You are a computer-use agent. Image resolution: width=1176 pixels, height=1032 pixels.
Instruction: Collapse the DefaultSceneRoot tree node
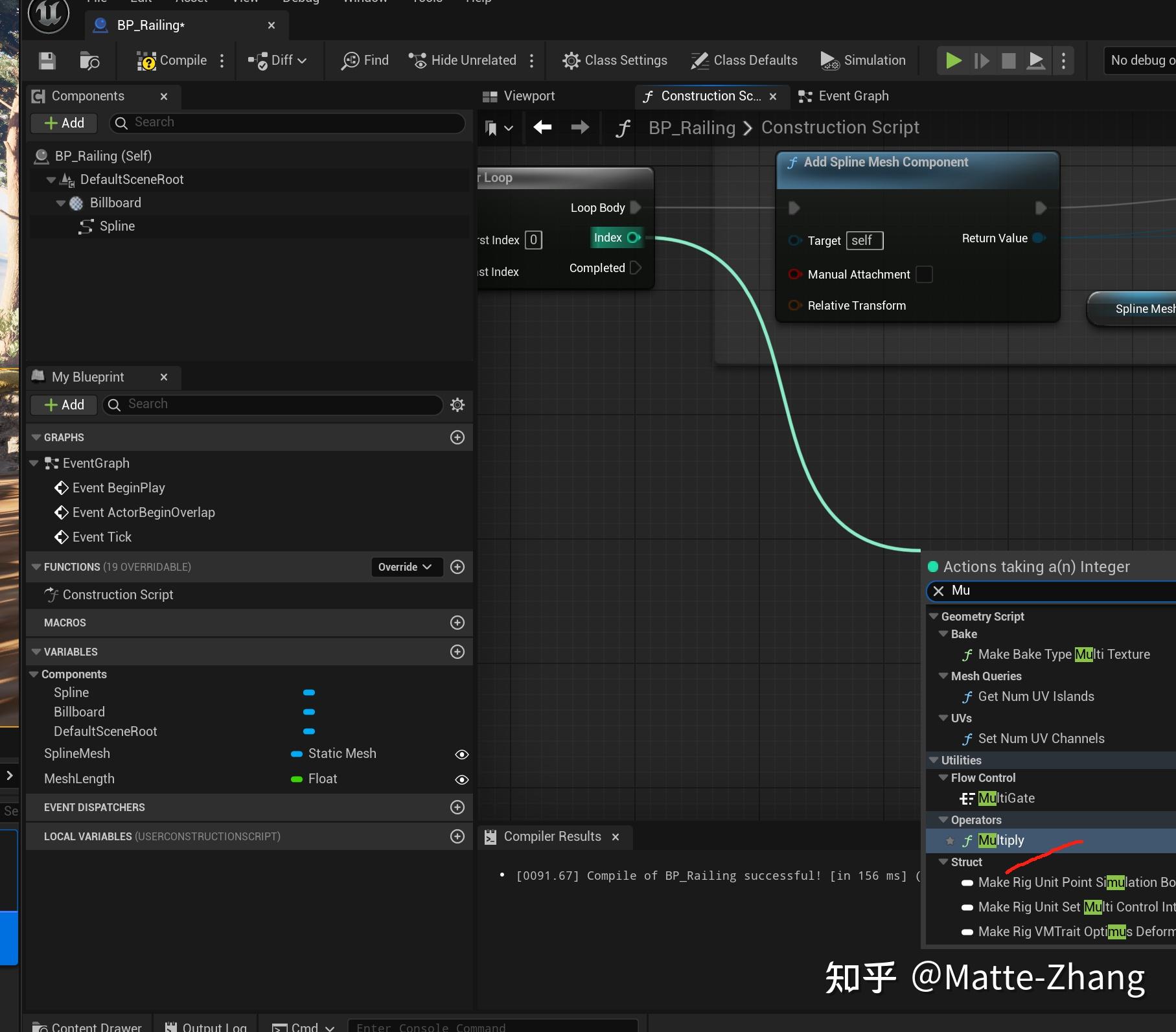click(x=51, y=180)
